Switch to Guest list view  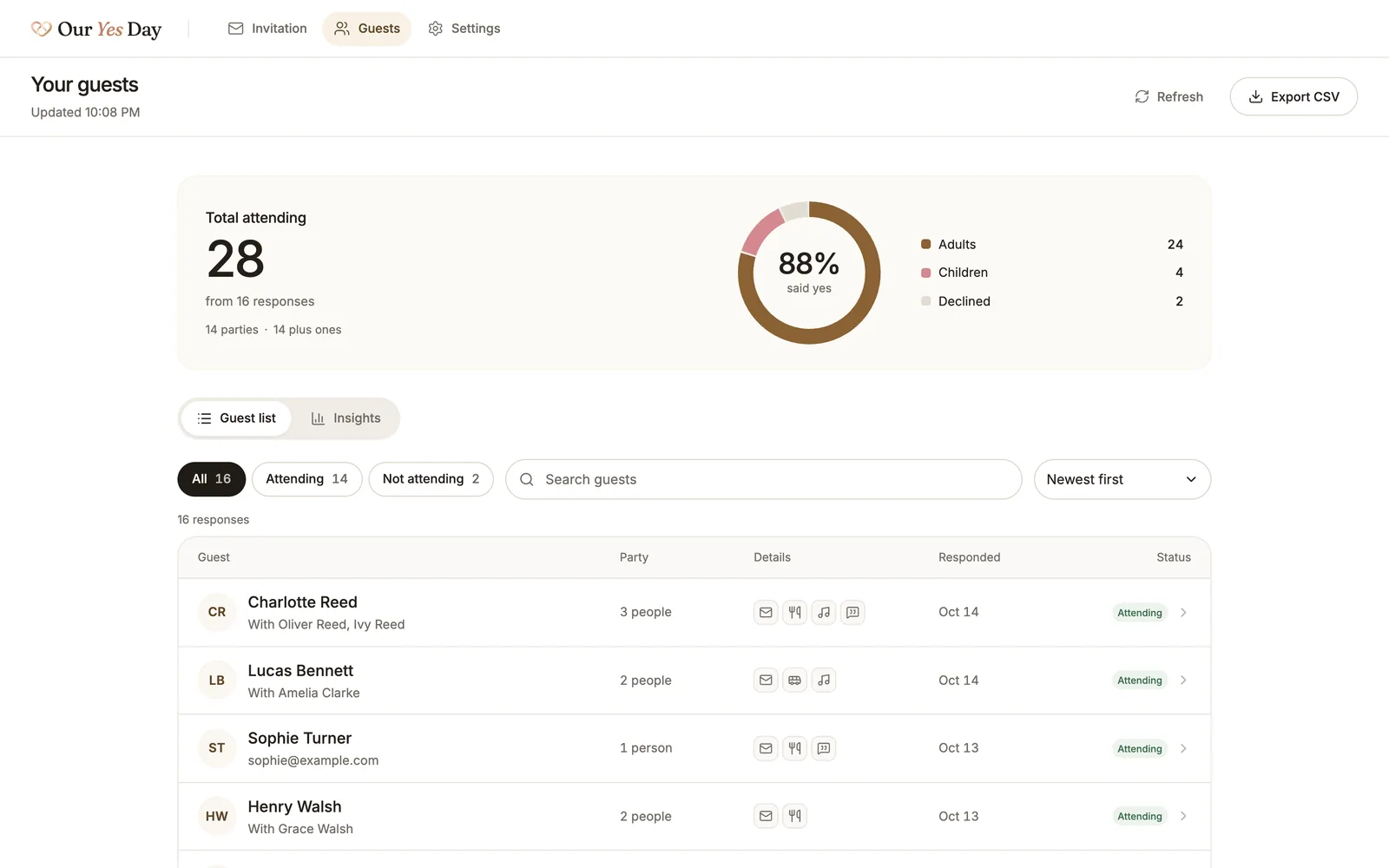coord(236,418)
